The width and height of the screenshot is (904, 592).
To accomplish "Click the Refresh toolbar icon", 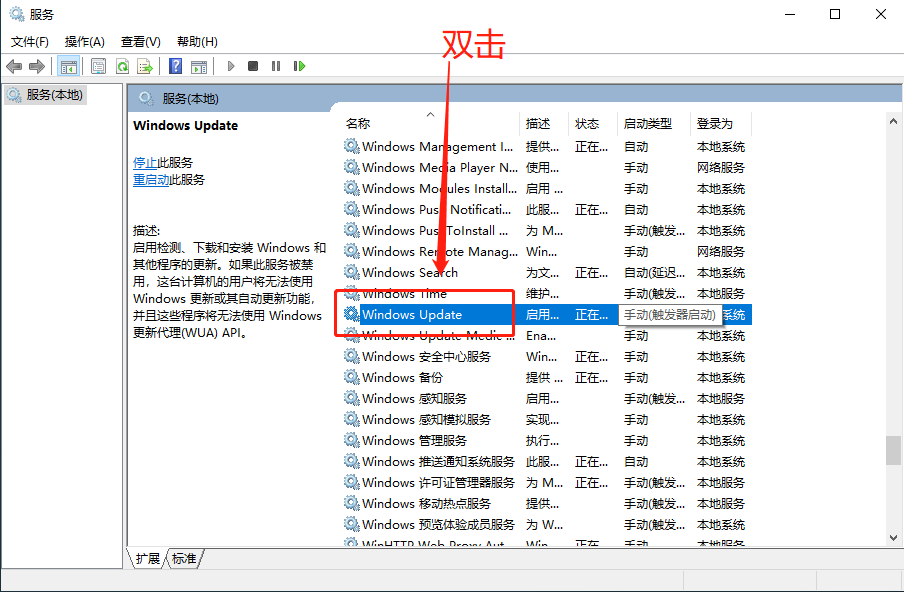I will [122, 66].
